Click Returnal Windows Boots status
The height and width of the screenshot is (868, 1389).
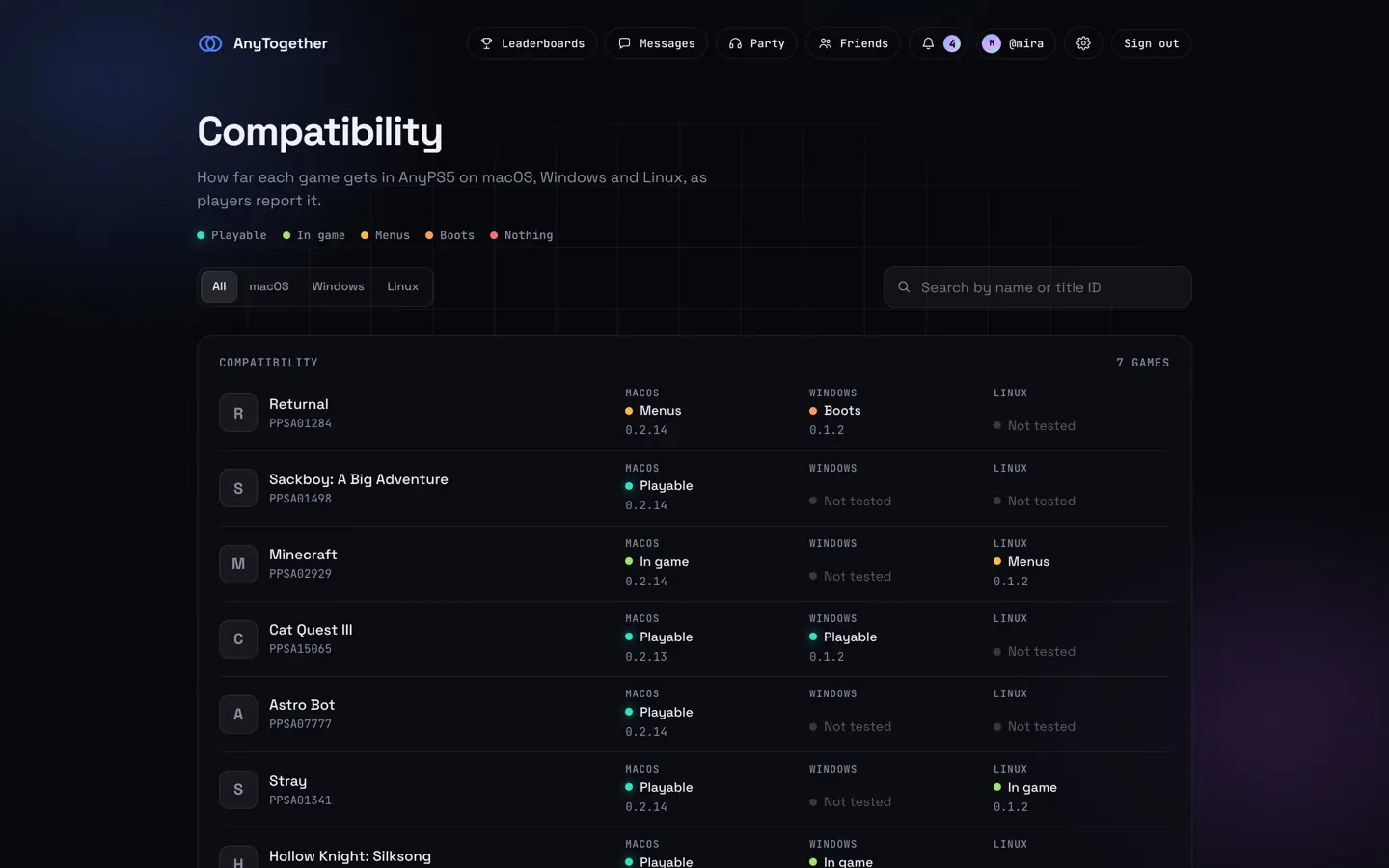coord(835,411)
